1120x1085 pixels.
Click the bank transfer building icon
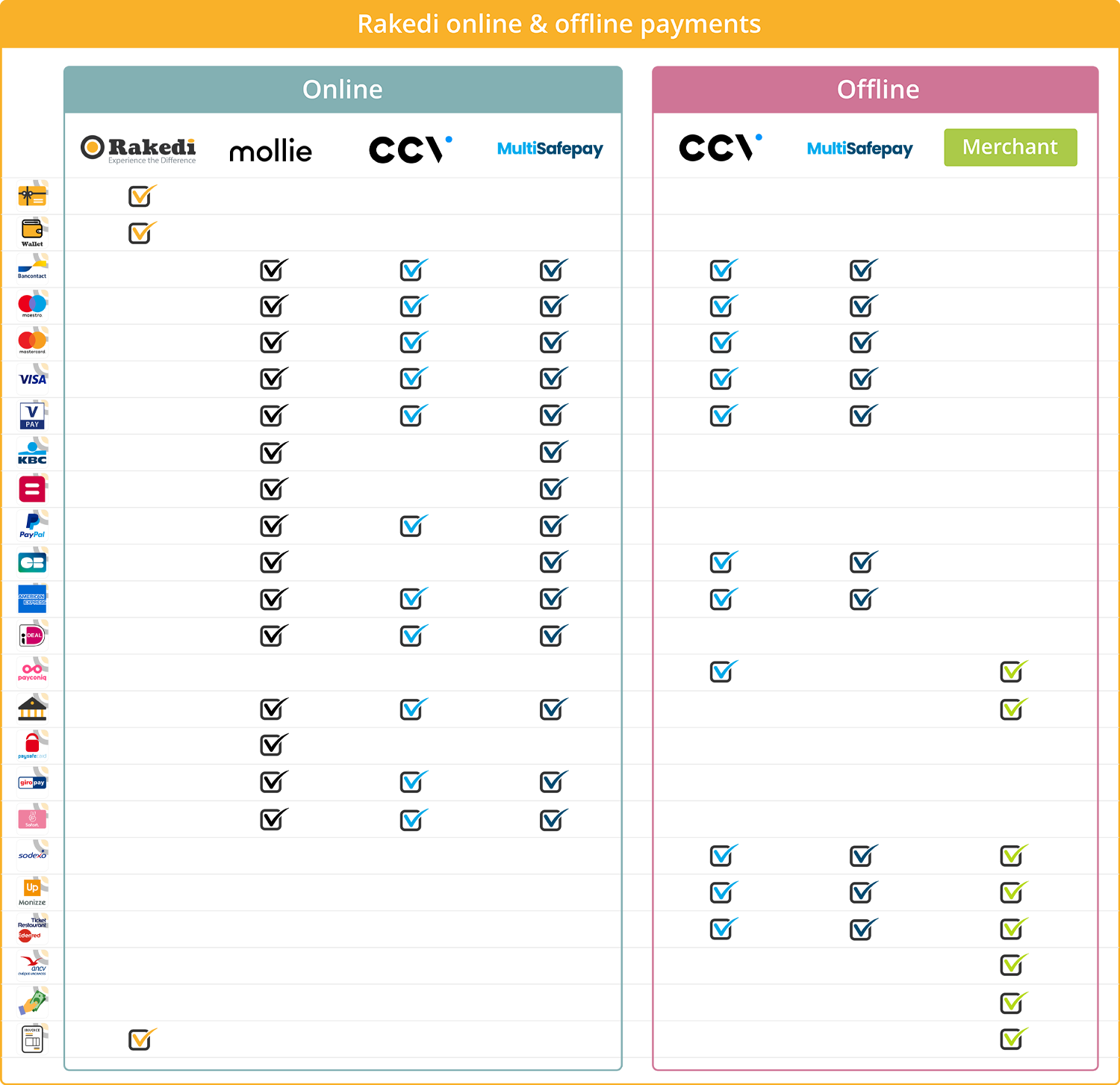[x=32, y=708]
